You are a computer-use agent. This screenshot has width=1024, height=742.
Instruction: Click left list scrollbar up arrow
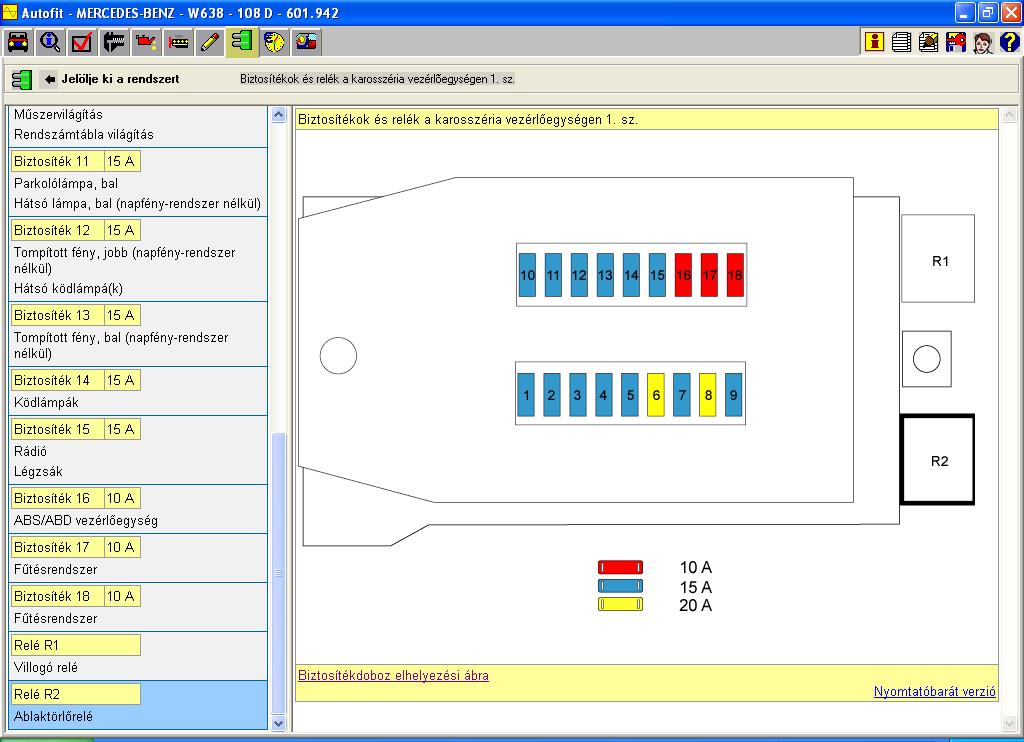[x=278, y=115]
